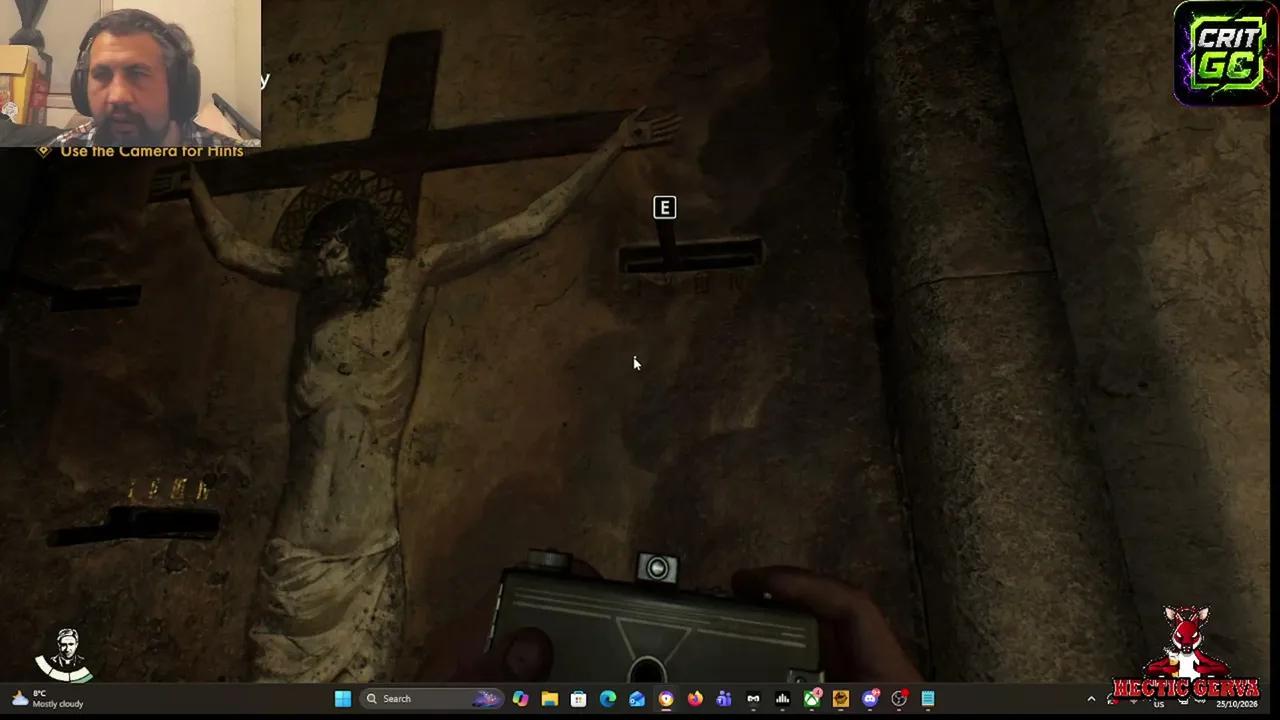Launch Microsoft Edge from the taskbar
The image size is (1280, 720).
point(607,699)
